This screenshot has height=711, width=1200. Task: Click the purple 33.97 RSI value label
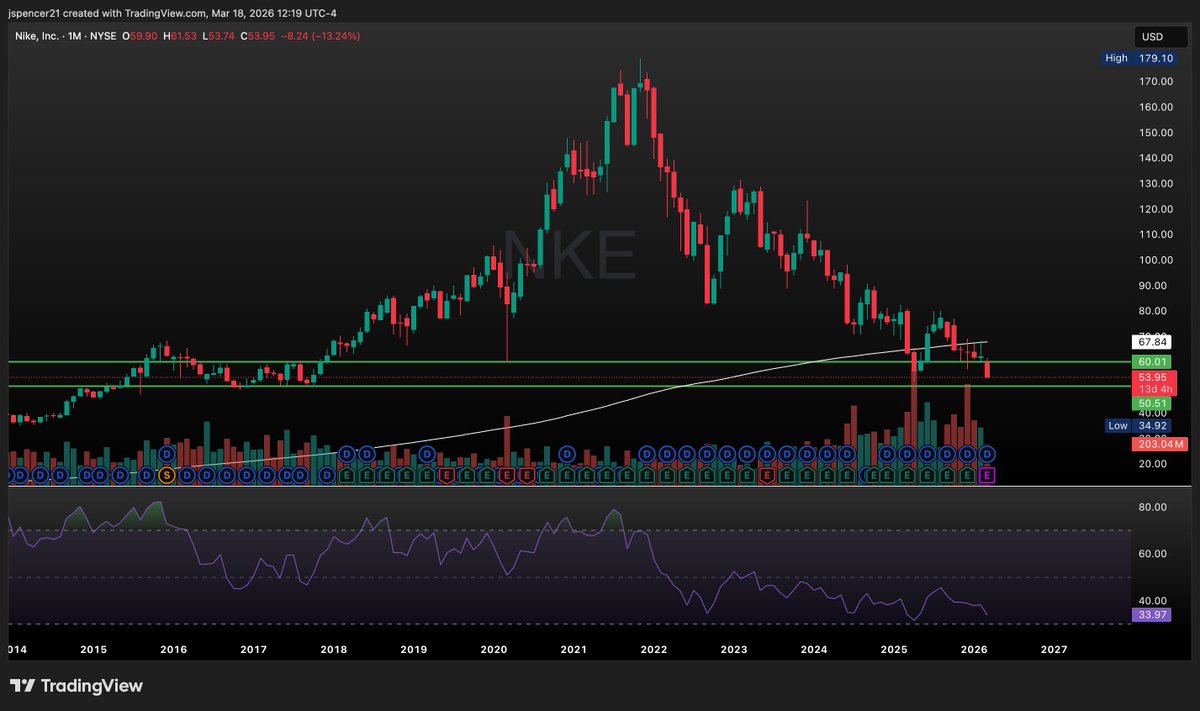1151,614
